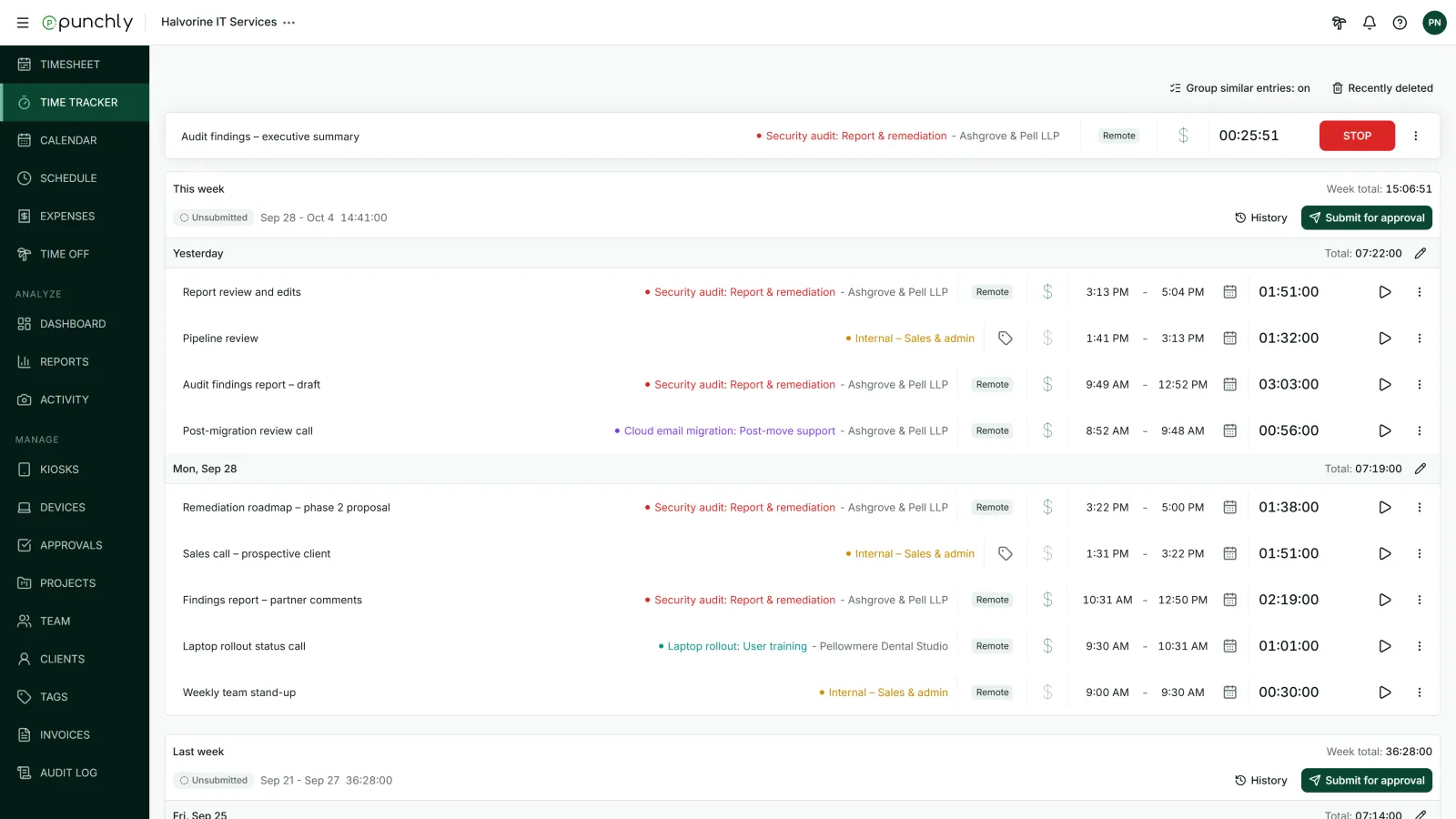The height and width of the screenshot is (819, 1456).
Task: Edit Yesterday's entries with pencil icon
Action: [1421, 253]
